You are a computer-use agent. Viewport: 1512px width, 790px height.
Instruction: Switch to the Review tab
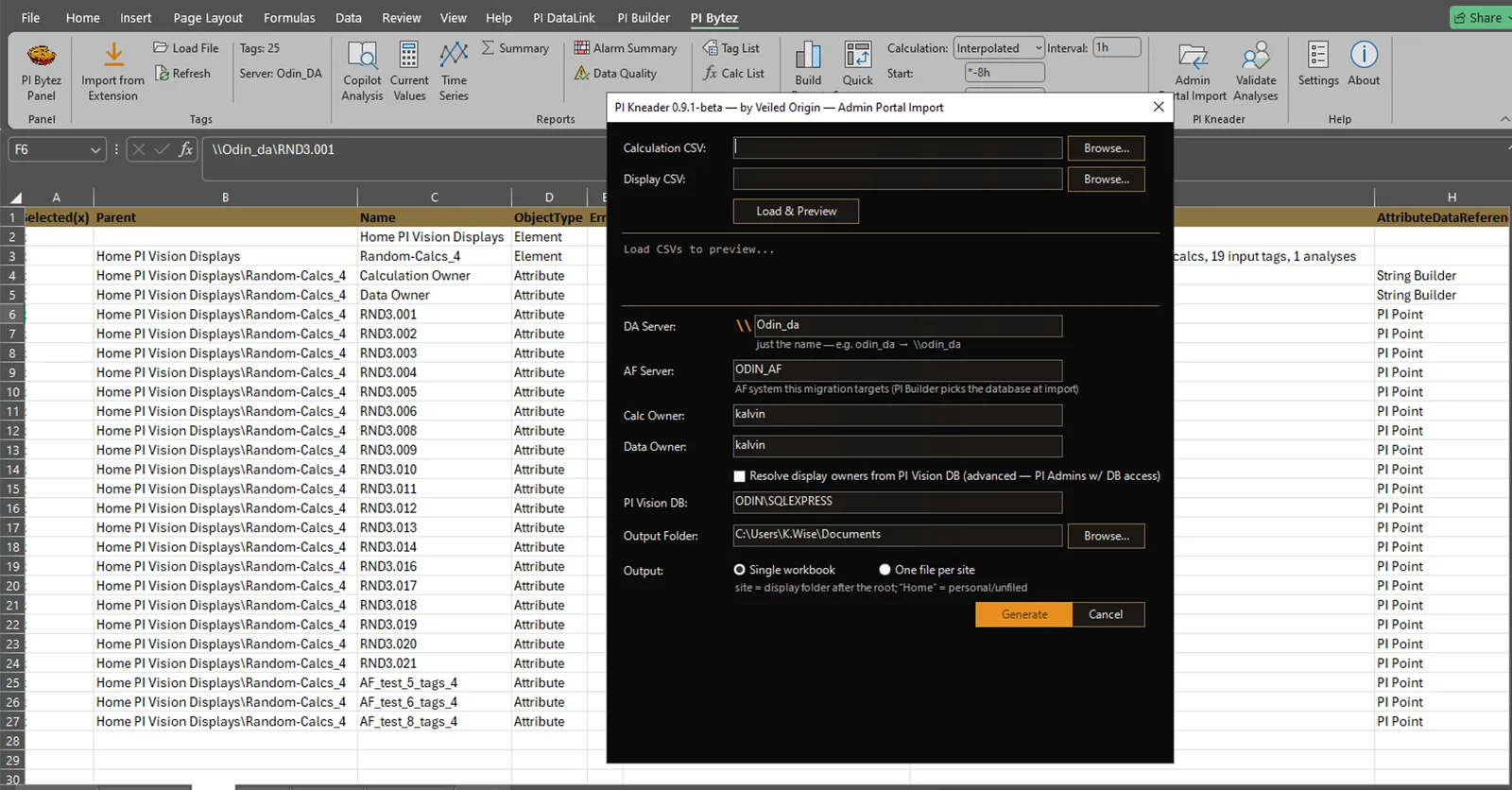point(401,17)
